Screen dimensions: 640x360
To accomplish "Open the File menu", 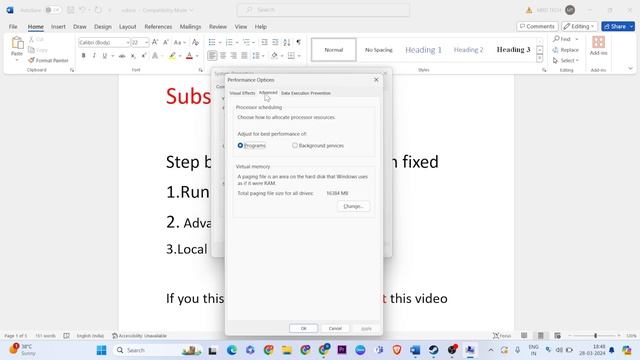I will click(x=13, y=27).
